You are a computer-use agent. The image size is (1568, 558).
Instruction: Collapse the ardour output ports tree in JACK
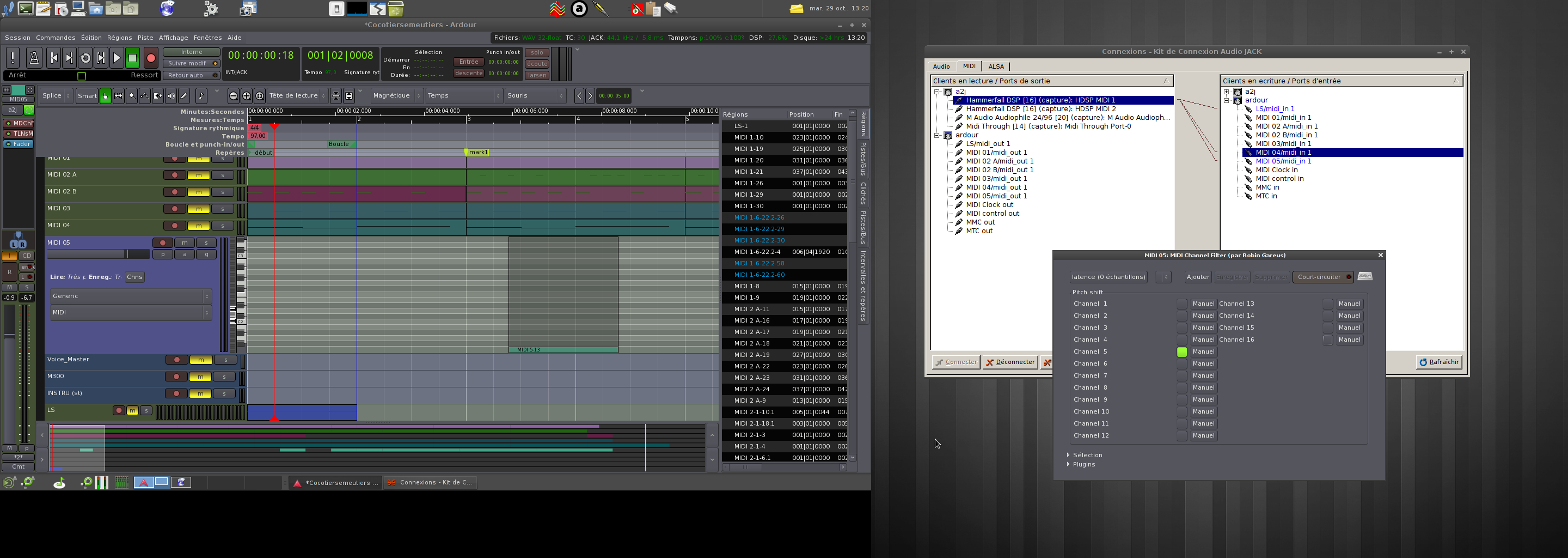pos(937,135)
